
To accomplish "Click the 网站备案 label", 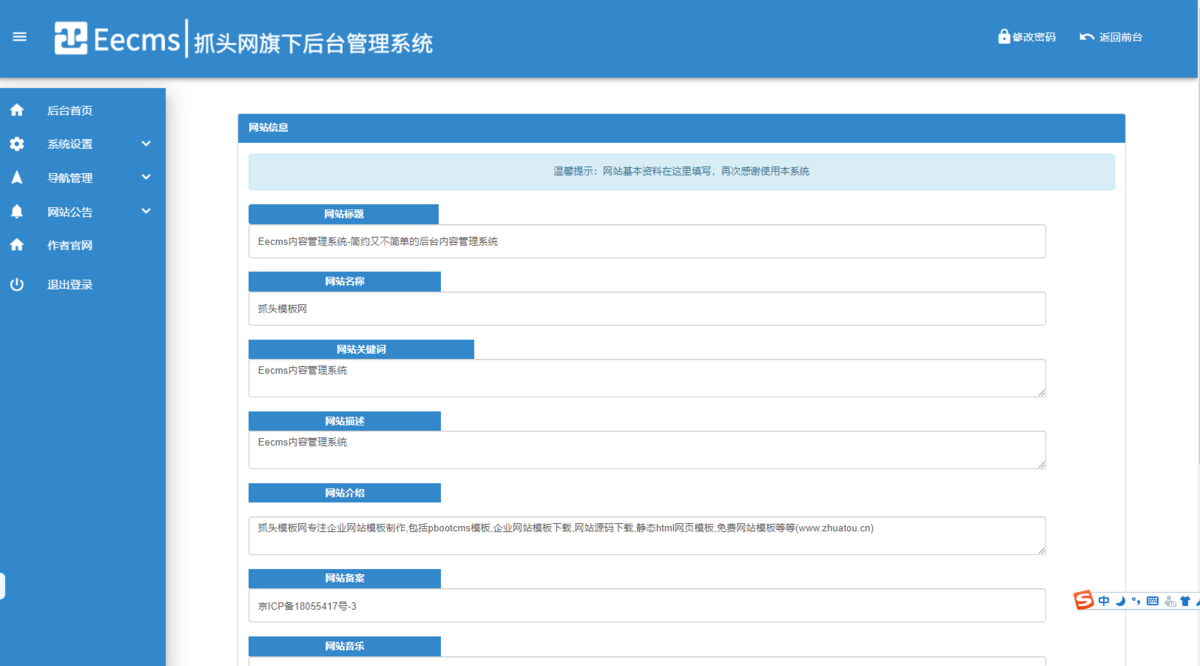I will tap(344, 579).
